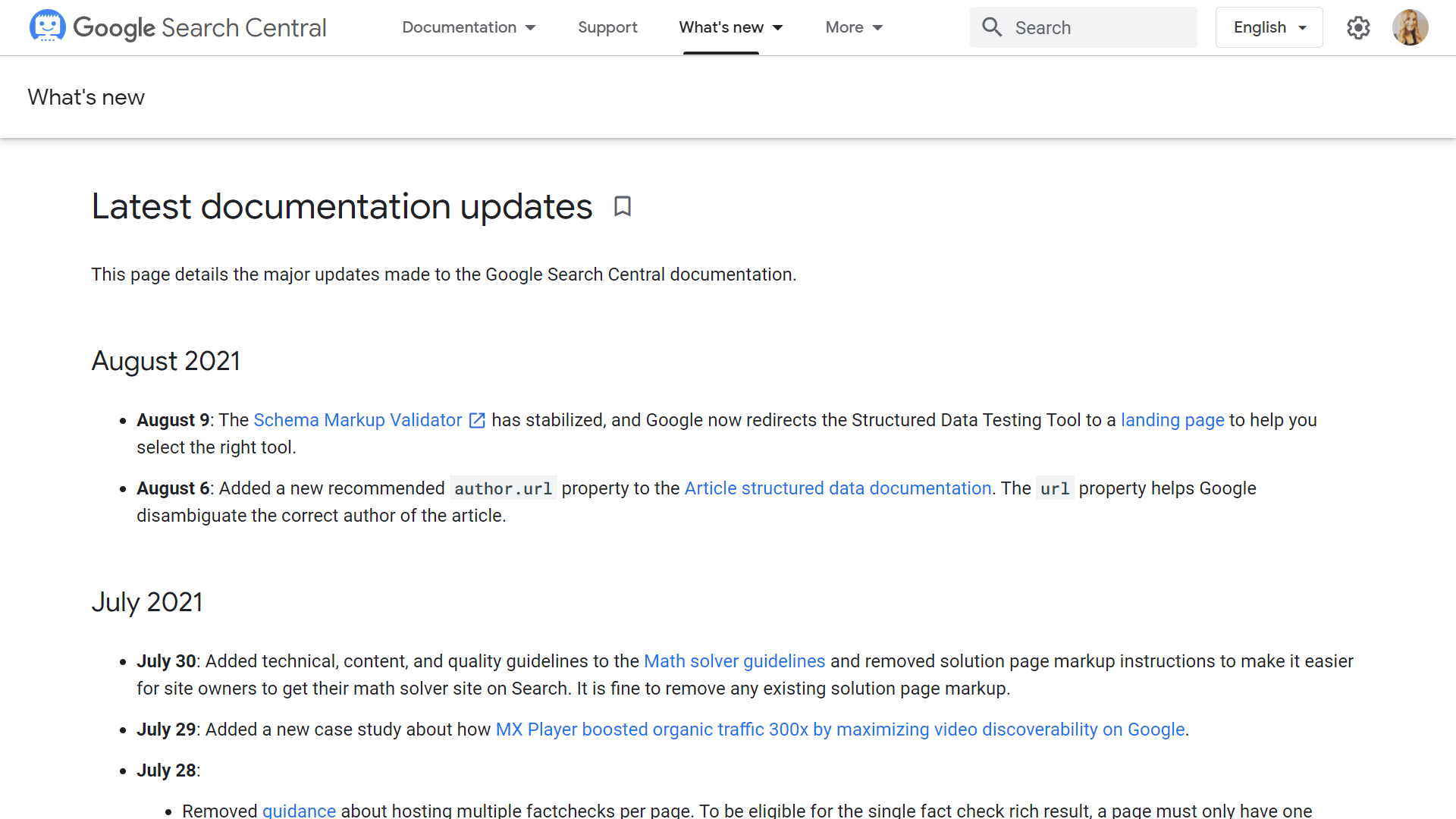This screenshot has height=819, width=1456.
Task: Follow the landing page link
Action: pyautogui.click(x=1172, y=420)
